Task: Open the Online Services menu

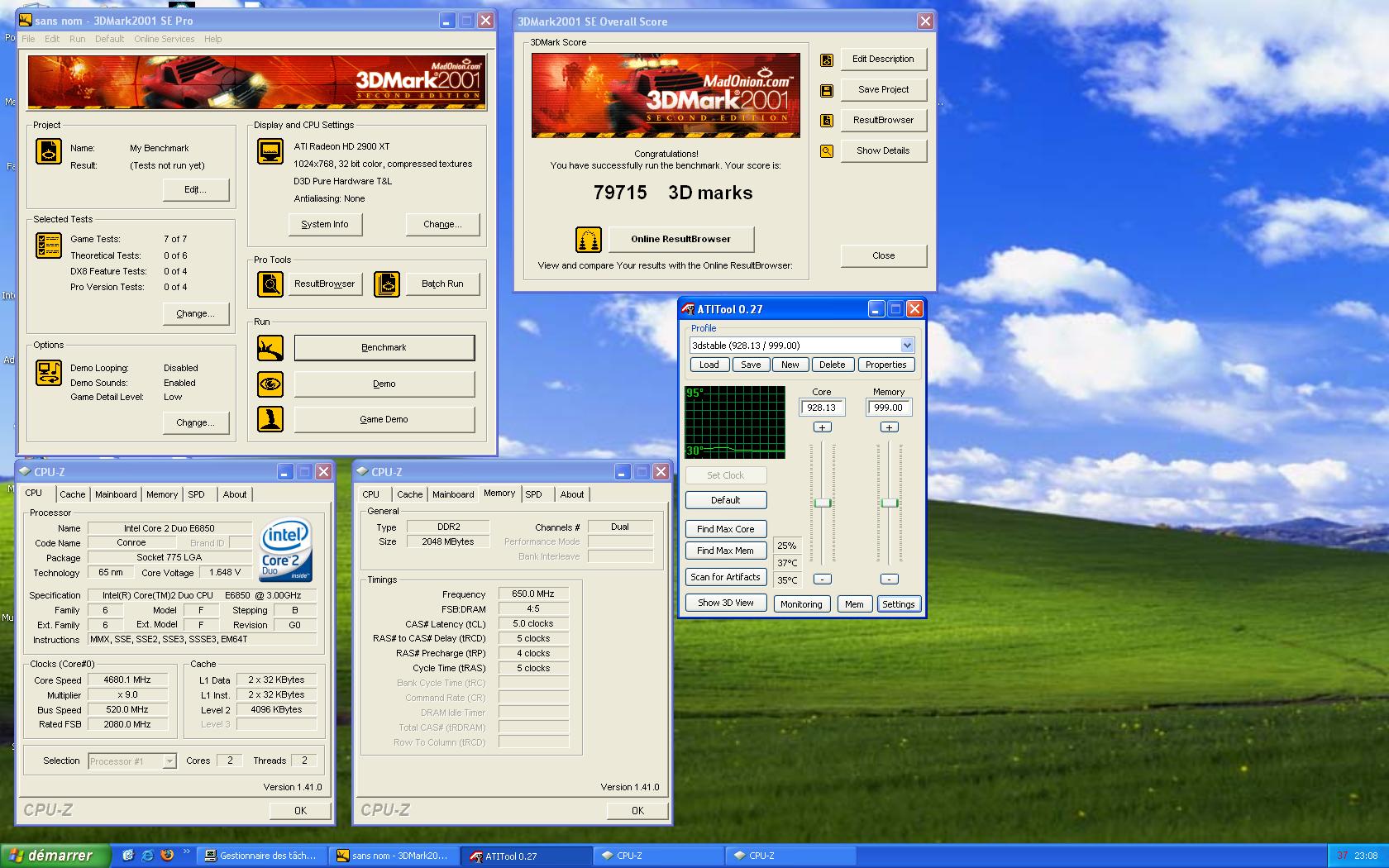Action: 164,39
